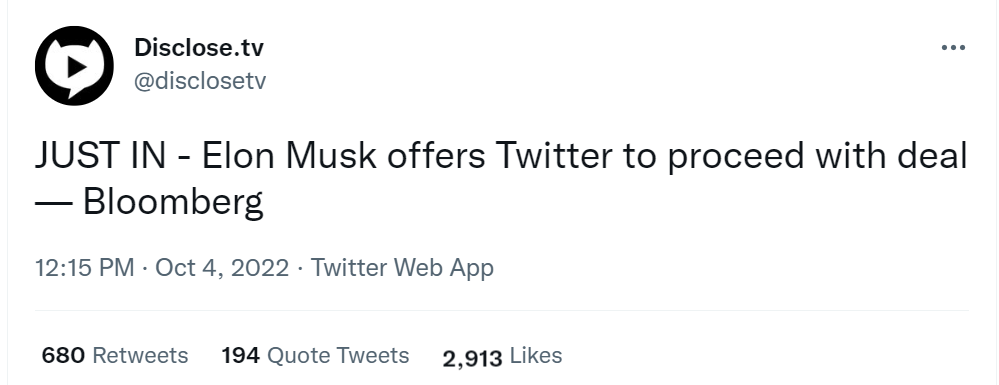Image resolution: width=999 pixels, height=385 pixels.
Task: View the 680 Retweets list
Action: (x=115, y=355)
